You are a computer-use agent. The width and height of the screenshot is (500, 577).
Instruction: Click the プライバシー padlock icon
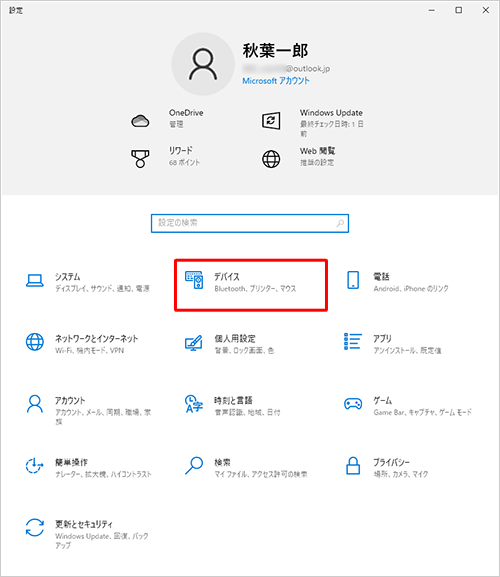tap(353, 466)
